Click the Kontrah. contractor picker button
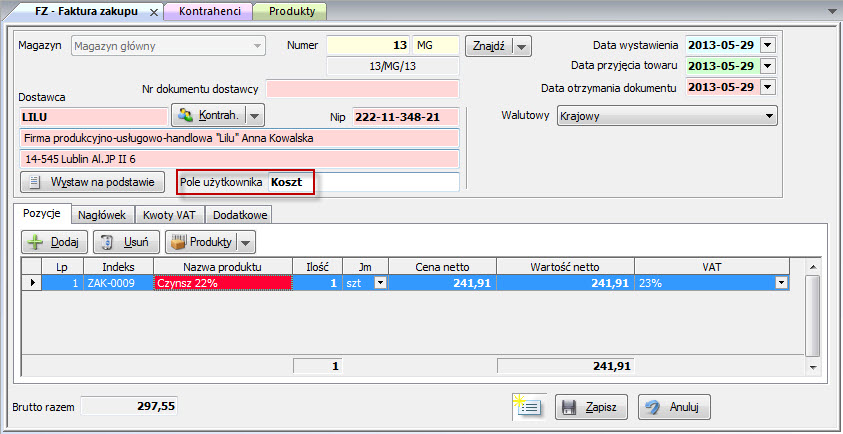Screen dimensions: 843x434 click(208, 116)
